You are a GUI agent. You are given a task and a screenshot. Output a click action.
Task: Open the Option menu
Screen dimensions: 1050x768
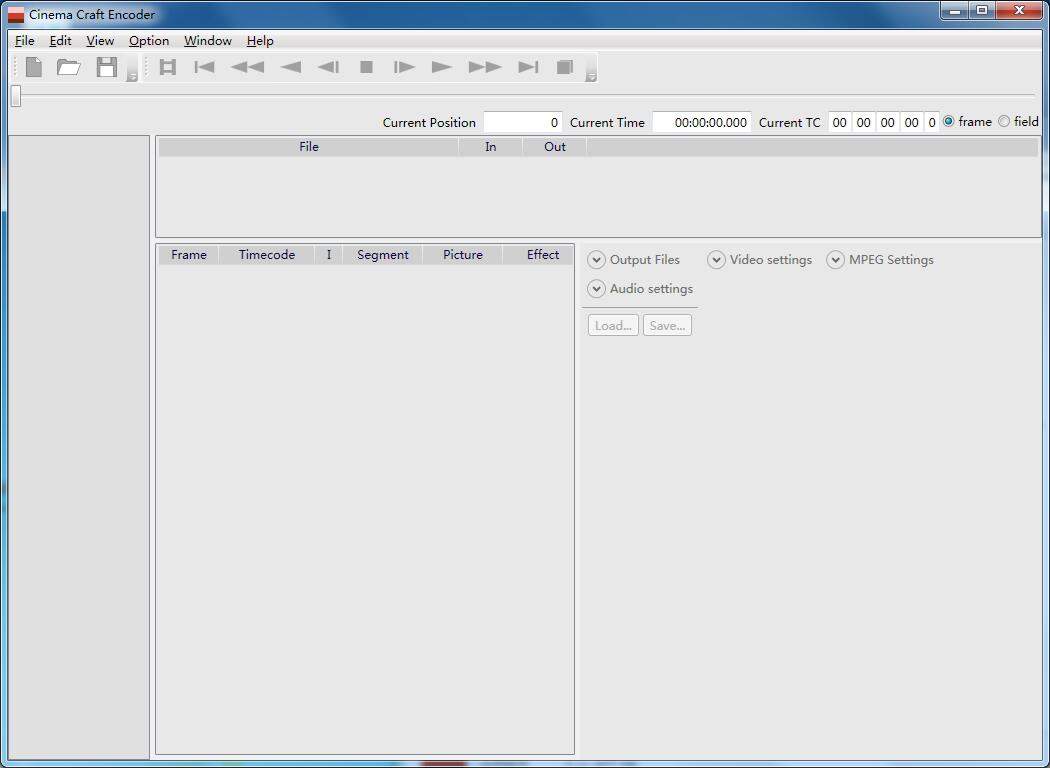[x=148, y=41]
